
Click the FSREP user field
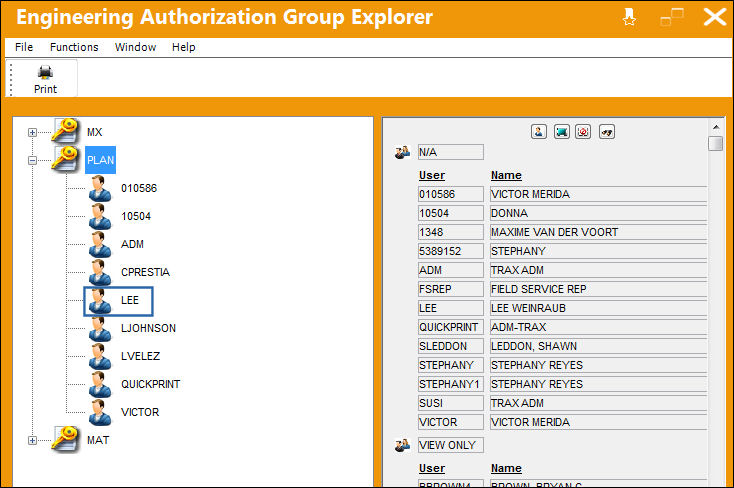pyautogui.click(x=451, y=289)
